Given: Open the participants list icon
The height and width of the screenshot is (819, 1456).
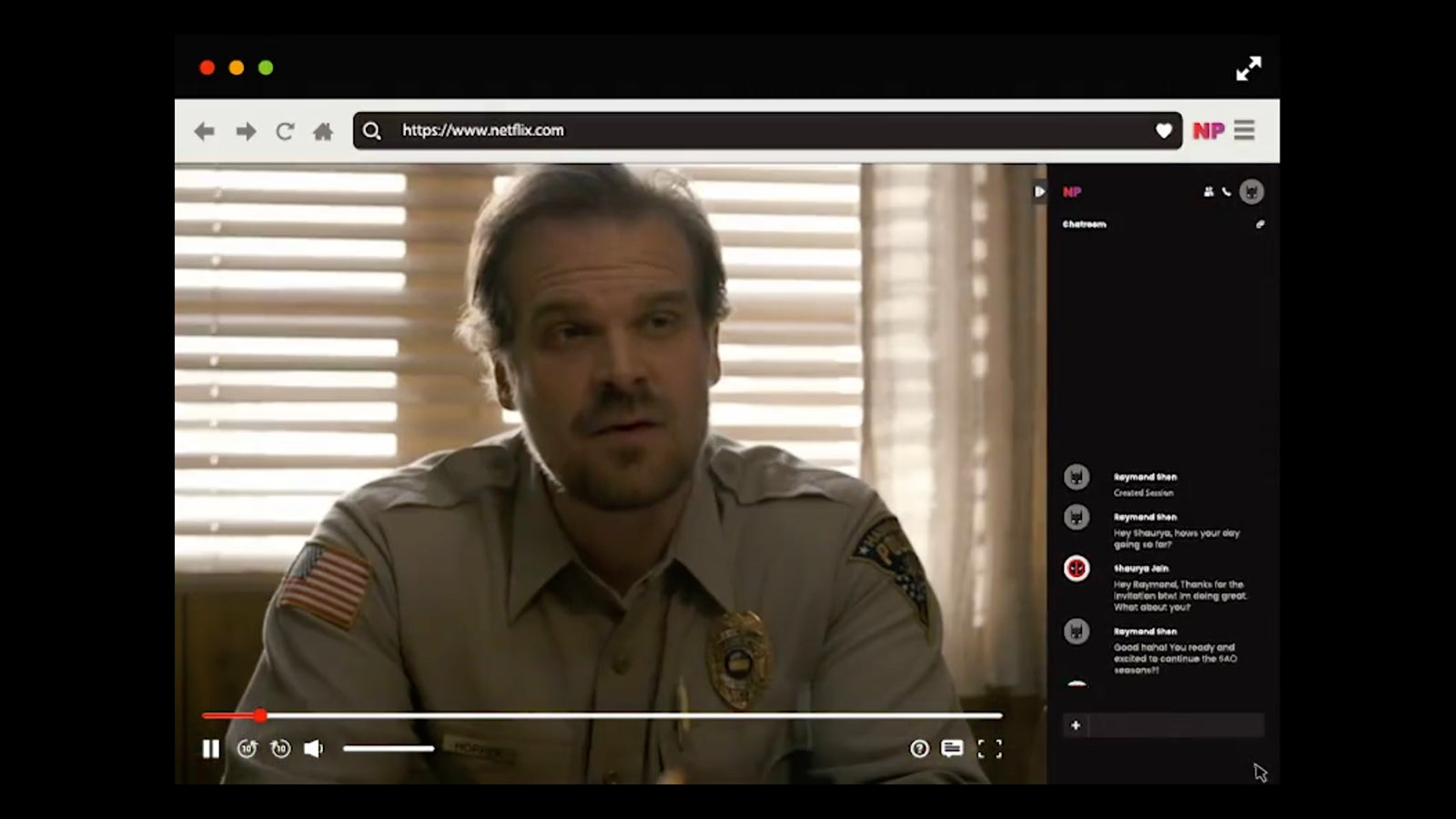Looking at the screenshot, I should point(1208,192).
